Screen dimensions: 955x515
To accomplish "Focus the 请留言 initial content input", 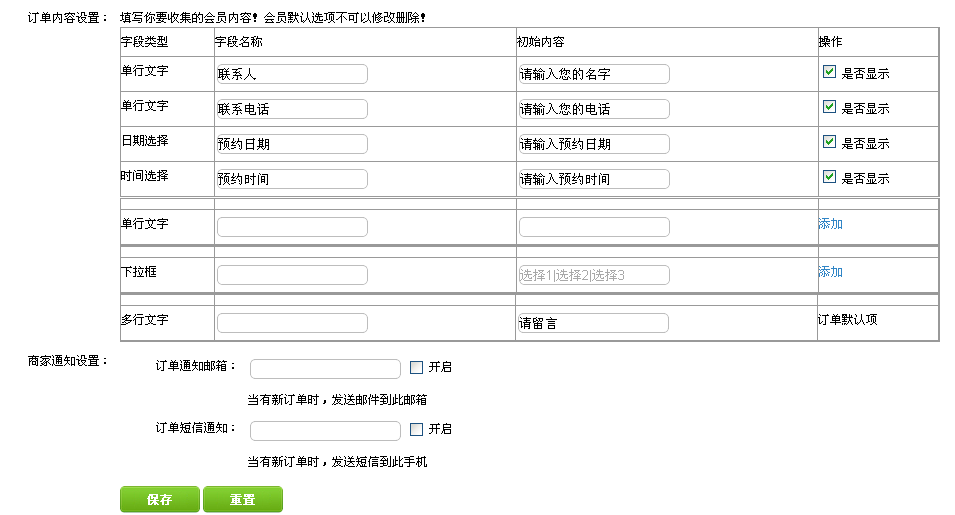I will point(594,323).
